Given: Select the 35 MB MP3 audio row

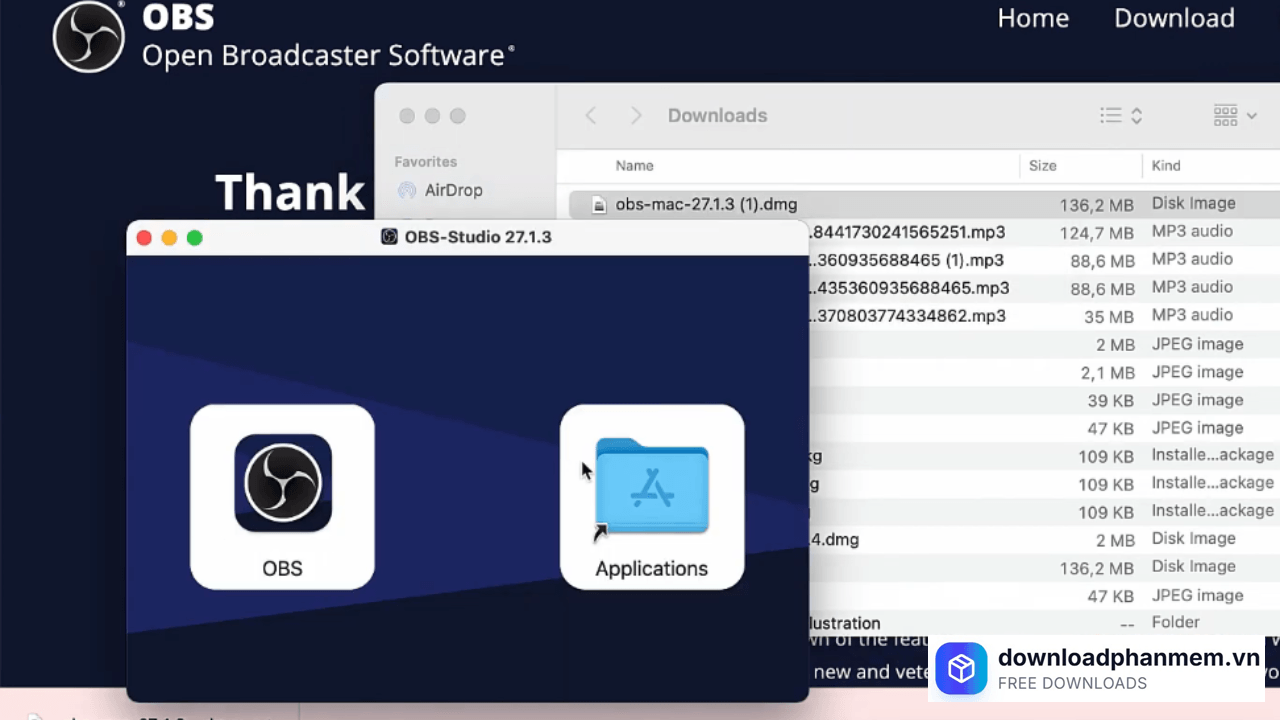Looking at the screenshot, I should 1044,316.
